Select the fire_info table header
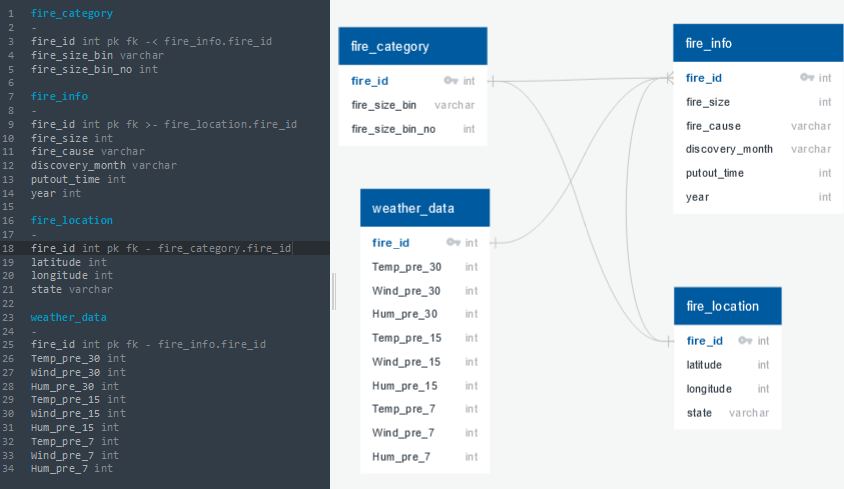844x489 pixels. pyautogui.click(x=758, y=43)
